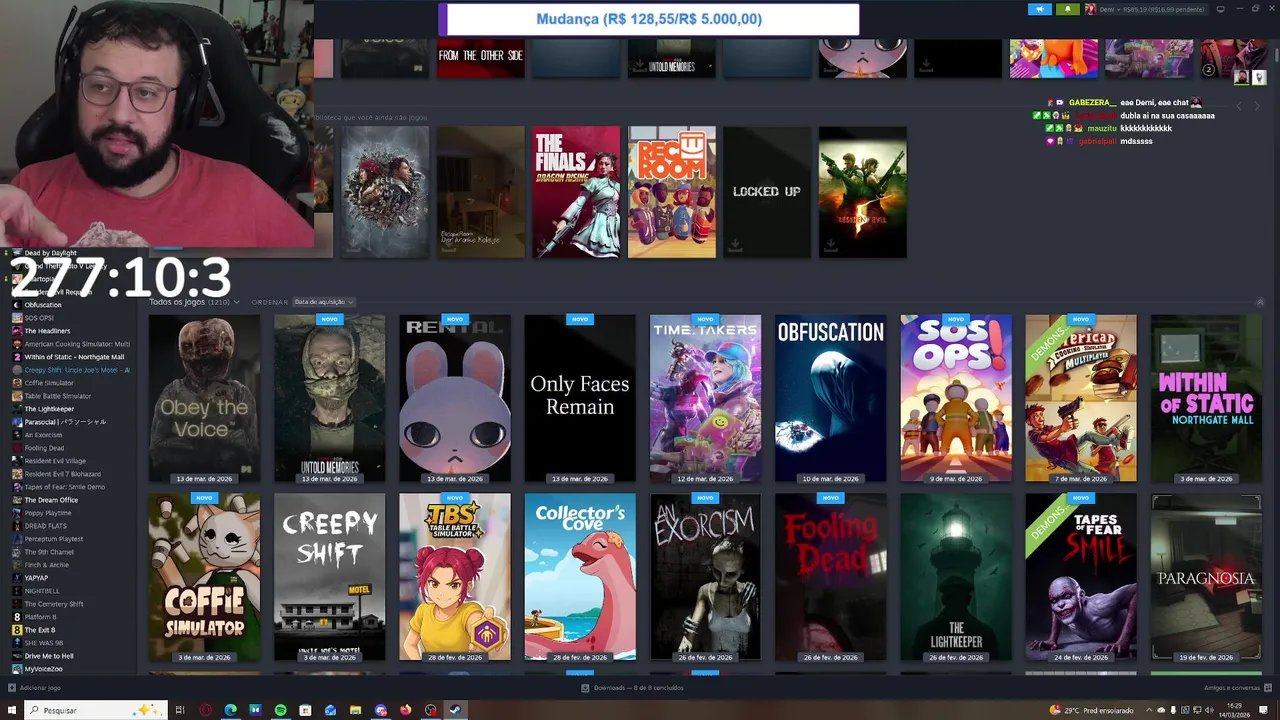Select Table Battle Simulator in the sidebar
This screenshot has height=720, width=1280.
coord(57,396)
